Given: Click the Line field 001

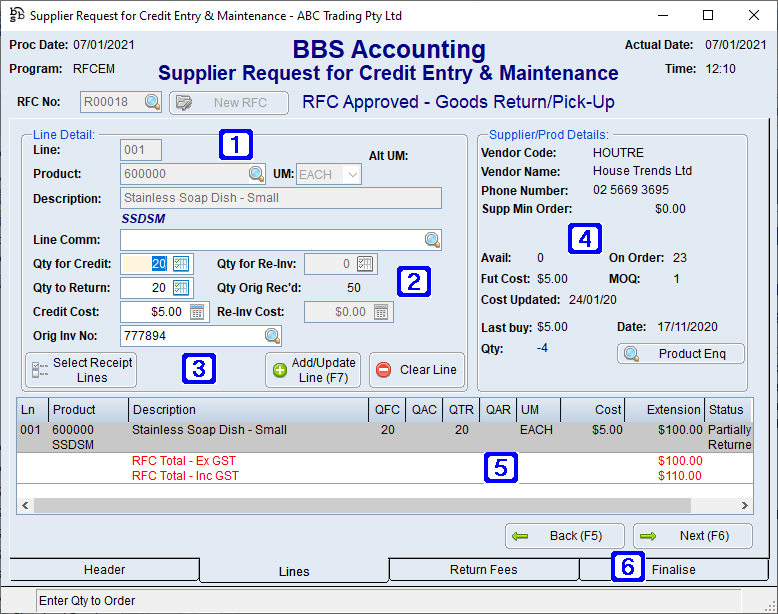Looking at the screenshot, I should (x=141, y=150).
